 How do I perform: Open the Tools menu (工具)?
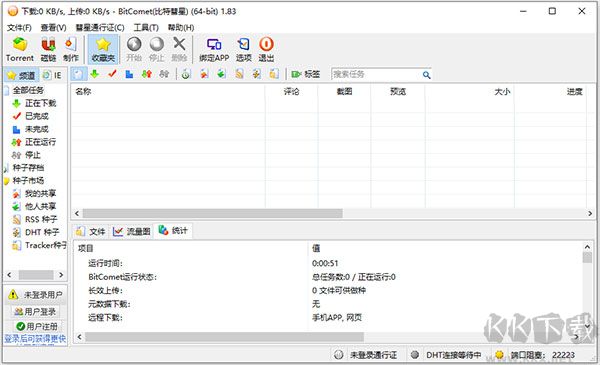[146, 28]
